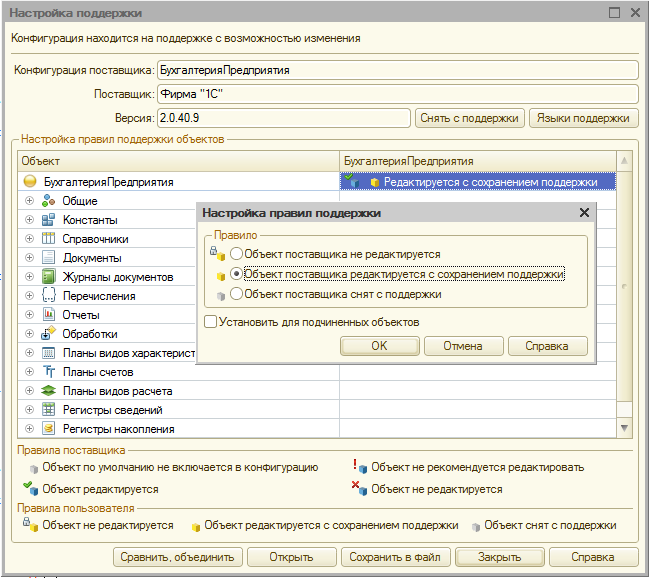Click the tree scrollbar up arrow
650x578 pixels.
pyautogui.click(x=624, y=161)
